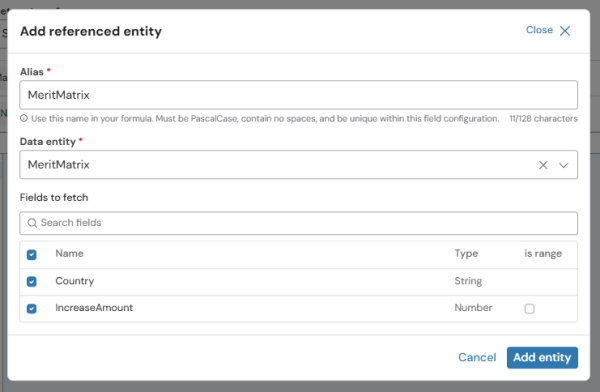Click into the Search fields box
Screen dimensions: 600x392
point(298,223)
